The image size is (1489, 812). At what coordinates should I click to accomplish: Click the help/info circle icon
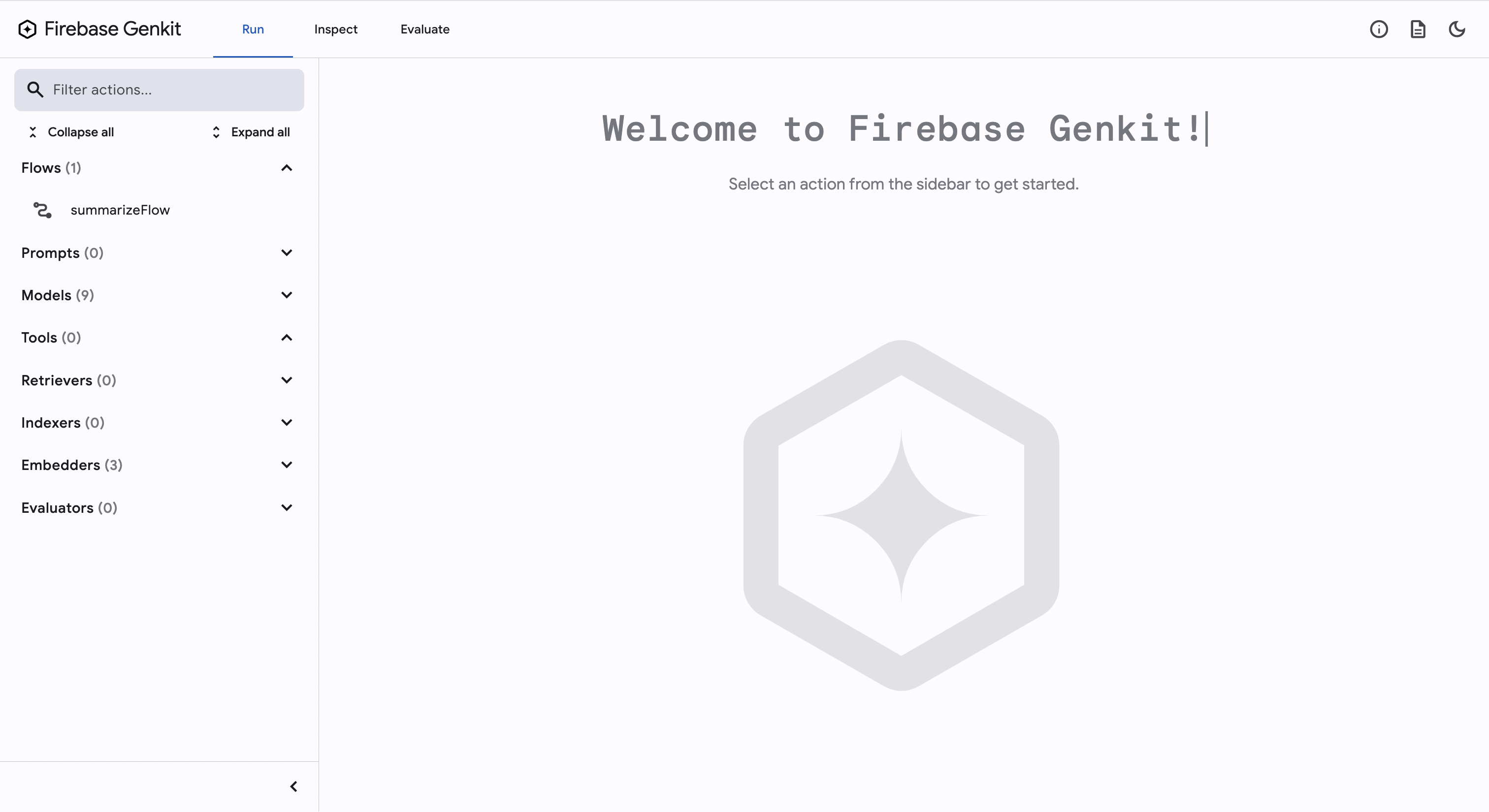[1379, 29]
